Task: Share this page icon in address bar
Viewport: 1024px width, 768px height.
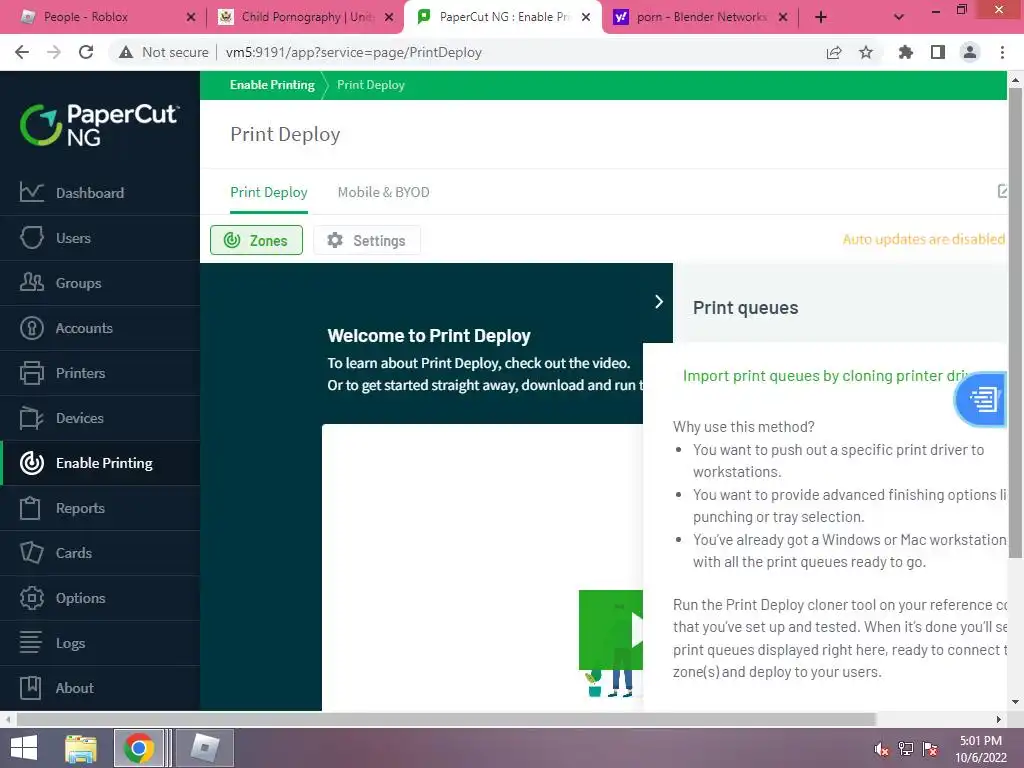Action: point(834,52)
